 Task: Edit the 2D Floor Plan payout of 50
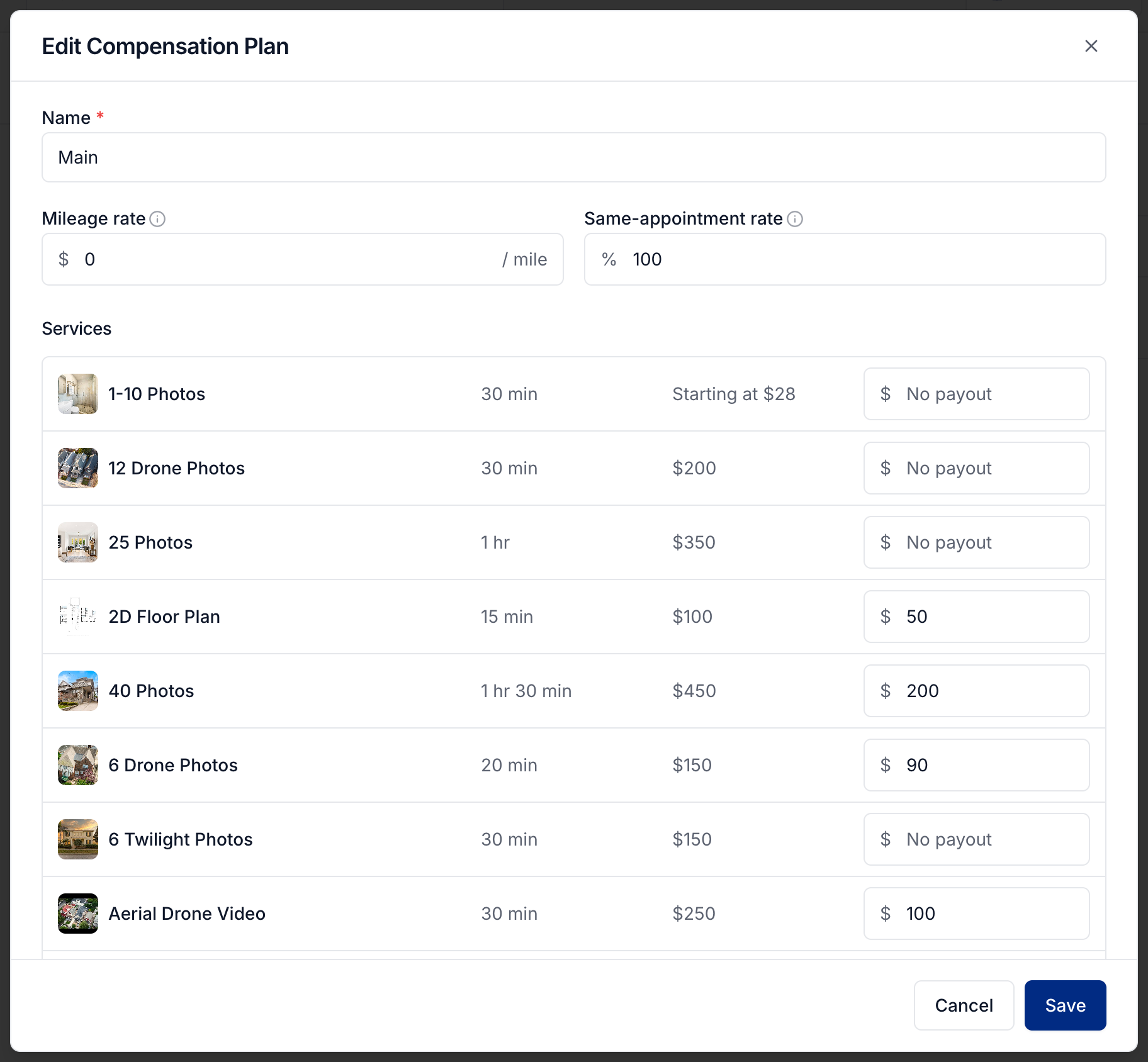click(x=977, y=617)
